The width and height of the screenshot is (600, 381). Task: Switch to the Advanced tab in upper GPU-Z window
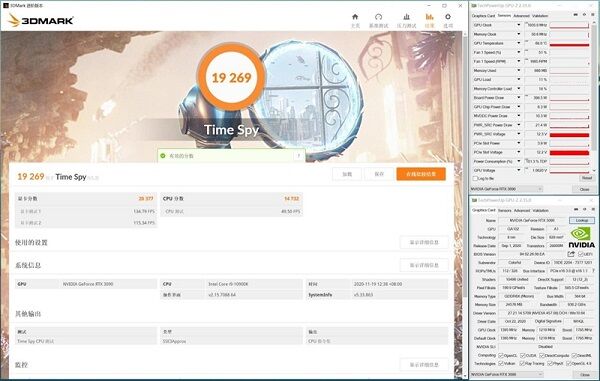[x=521, y=16]
